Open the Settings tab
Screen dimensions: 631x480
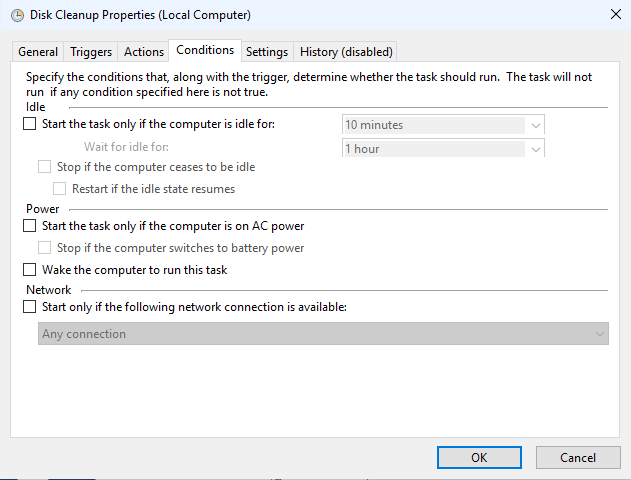[x=267, y=52]
